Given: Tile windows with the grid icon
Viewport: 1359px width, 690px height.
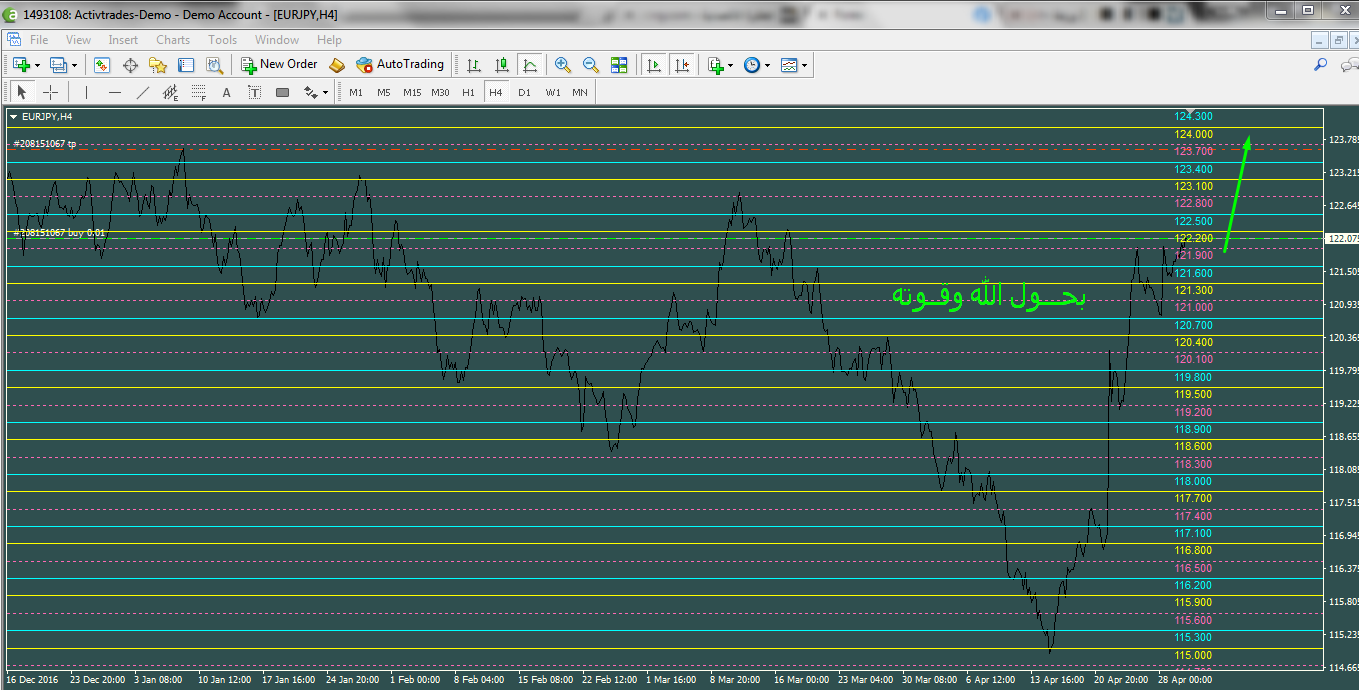Looking at the screenshot, I should (619, 65).
